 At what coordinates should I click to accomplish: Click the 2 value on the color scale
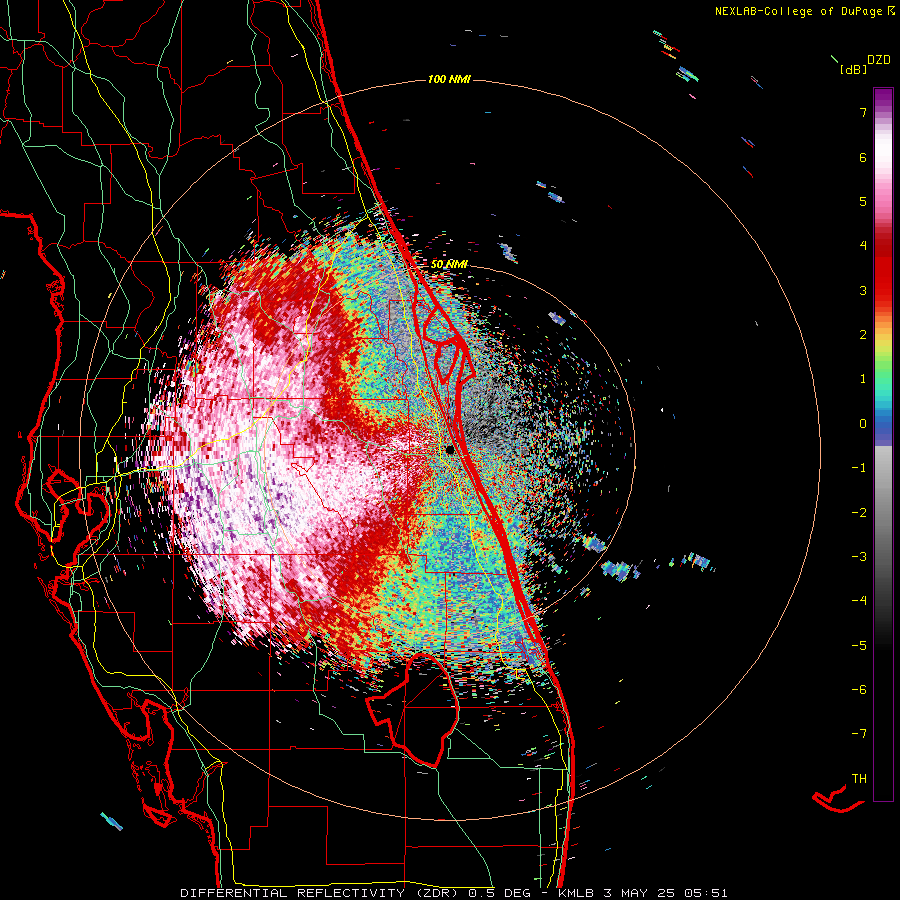pyautogui.click(x=863, y=335)
